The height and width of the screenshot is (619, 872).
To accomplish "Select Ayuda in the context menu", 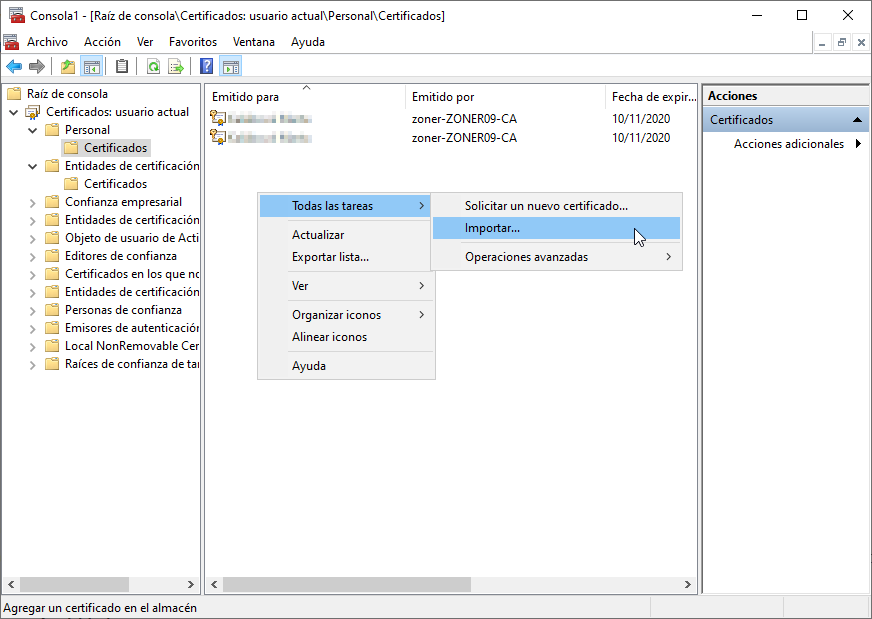I will pos(346,366).
